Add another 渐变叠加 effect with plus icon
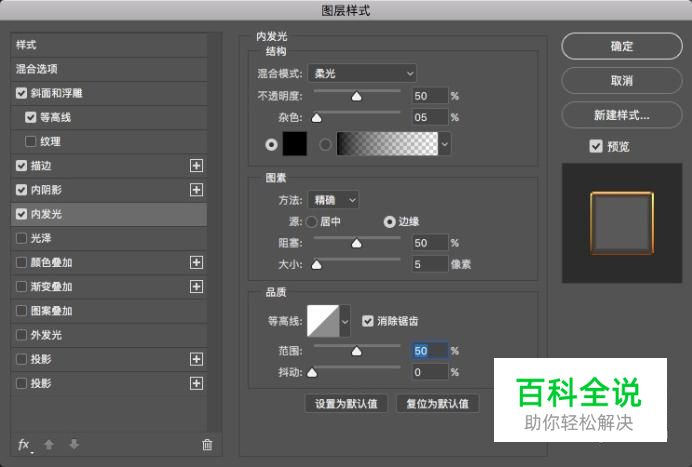The image size is (692, 467). click(196, 286)
